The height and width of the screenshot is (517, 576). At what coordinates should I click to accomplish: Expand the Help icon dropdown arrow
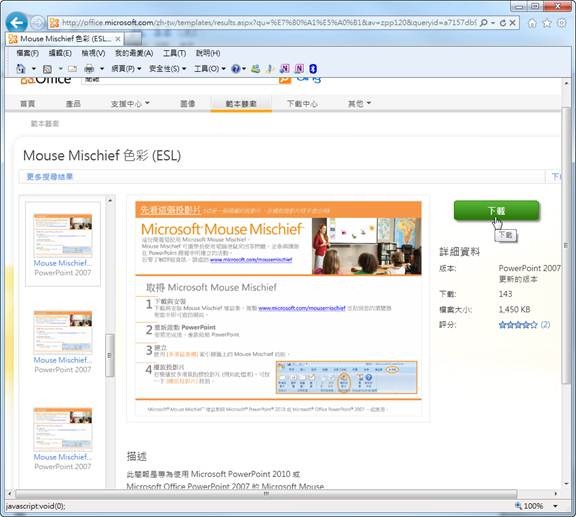pos(244,69)
